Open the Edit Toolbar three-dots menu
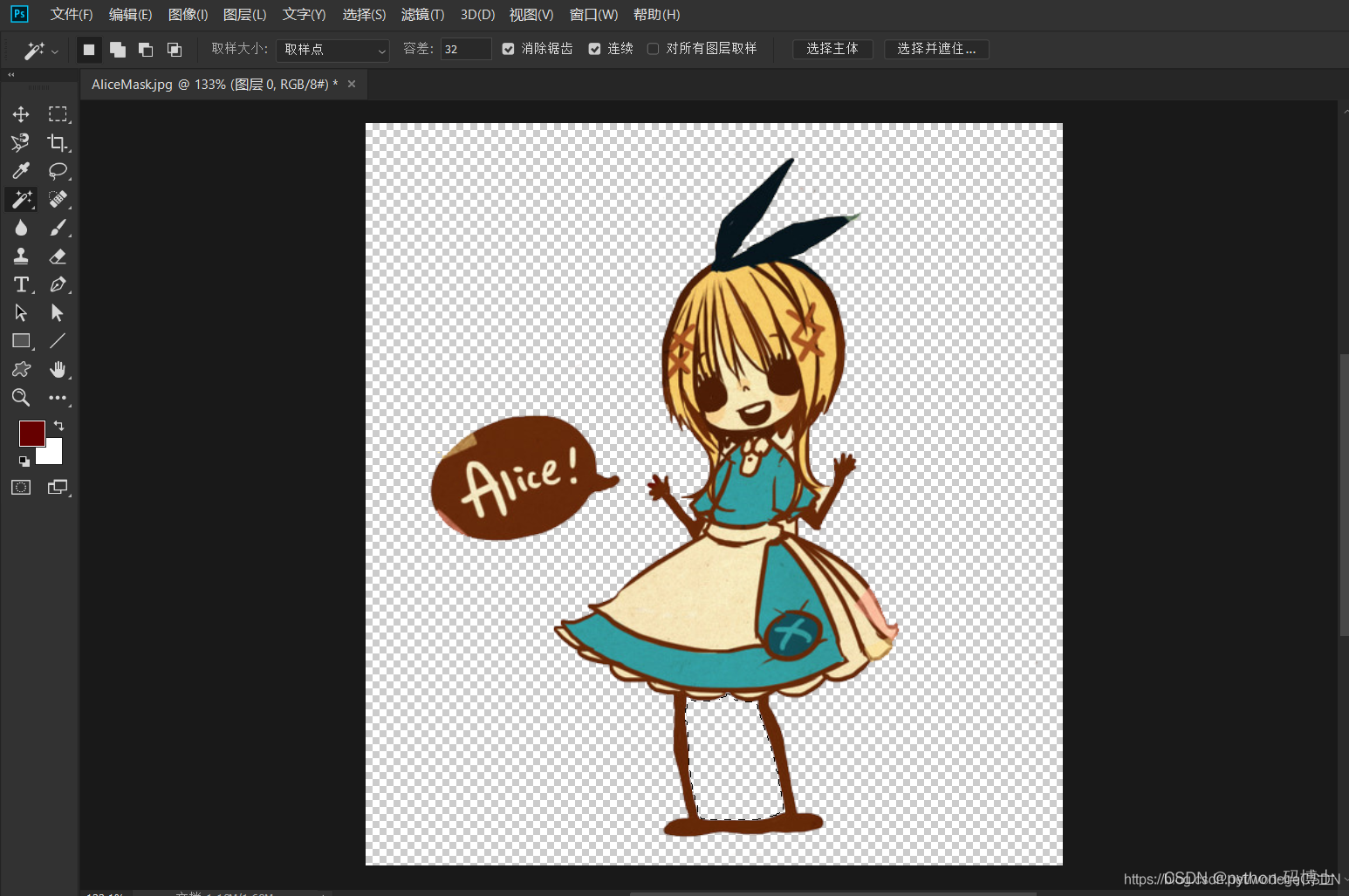Viewport: 1349px width, 896px height. tap(58, 398)
